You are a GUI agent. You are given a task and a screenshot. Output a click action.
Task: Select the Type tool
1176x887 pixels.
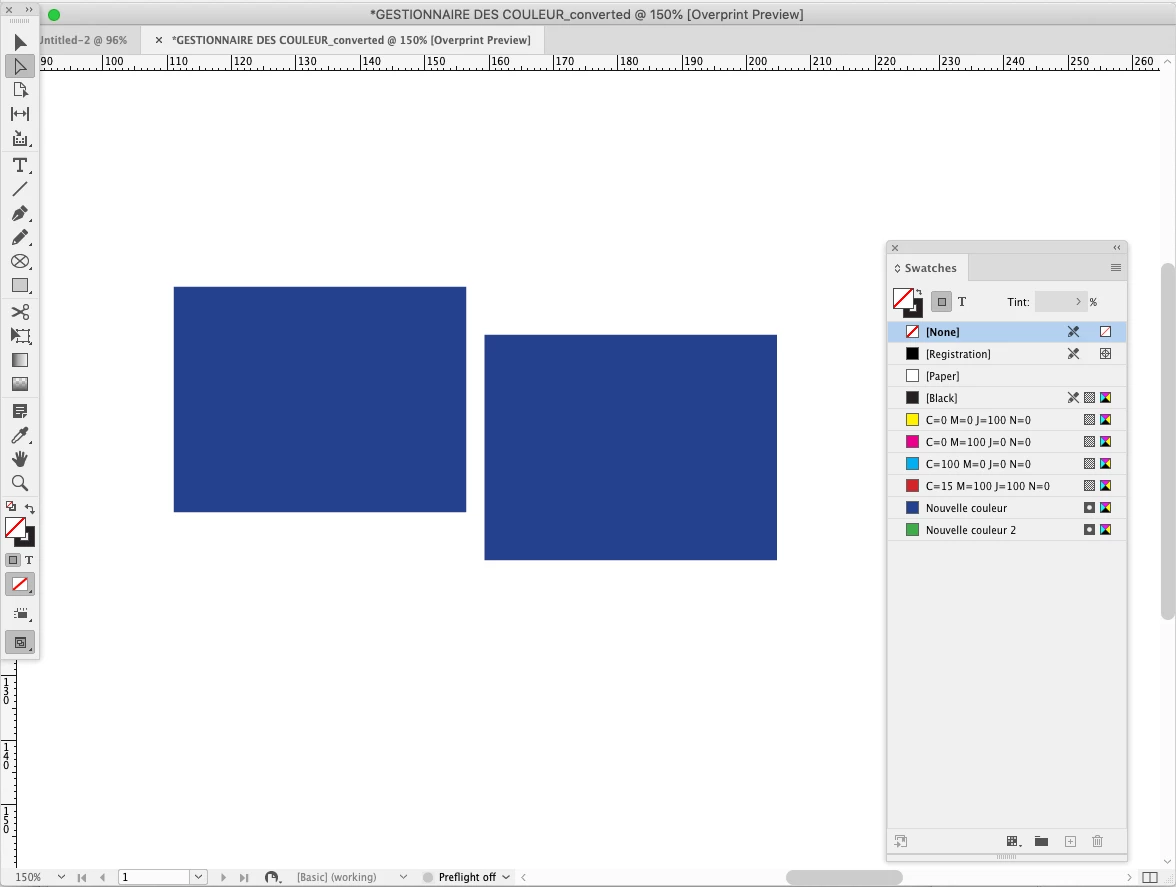pyautogui.click(x=20, y=165)
